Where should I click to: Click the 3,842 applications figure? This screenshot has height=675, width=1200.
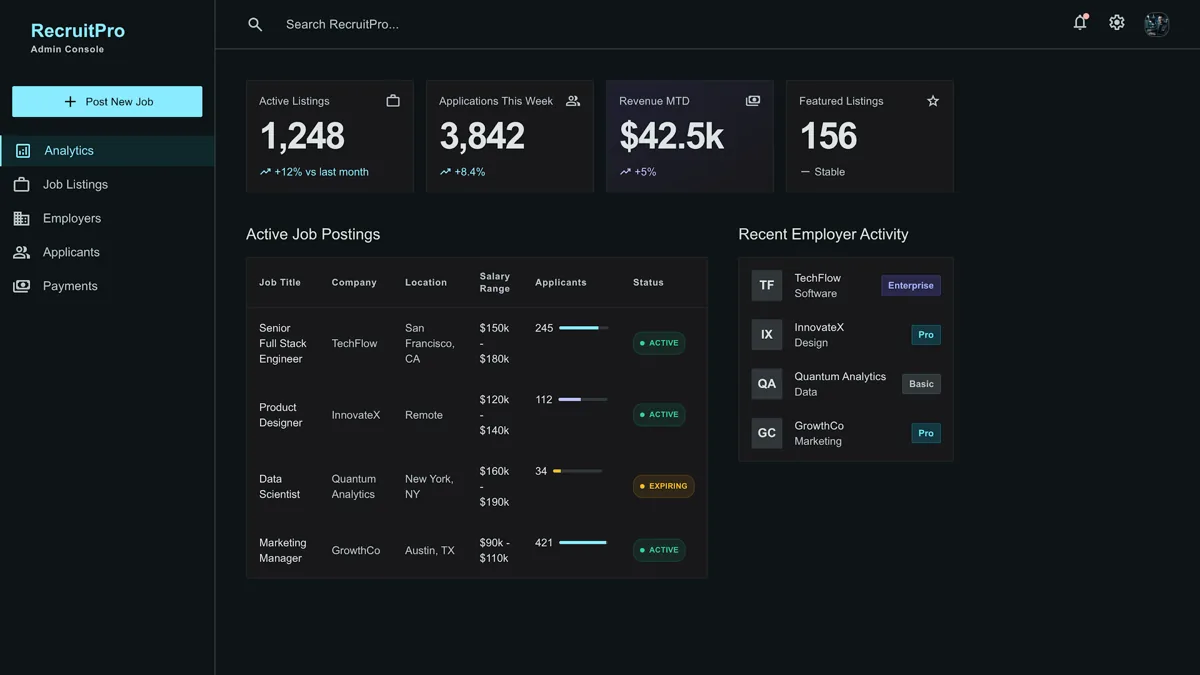click(x=482, y=137)
